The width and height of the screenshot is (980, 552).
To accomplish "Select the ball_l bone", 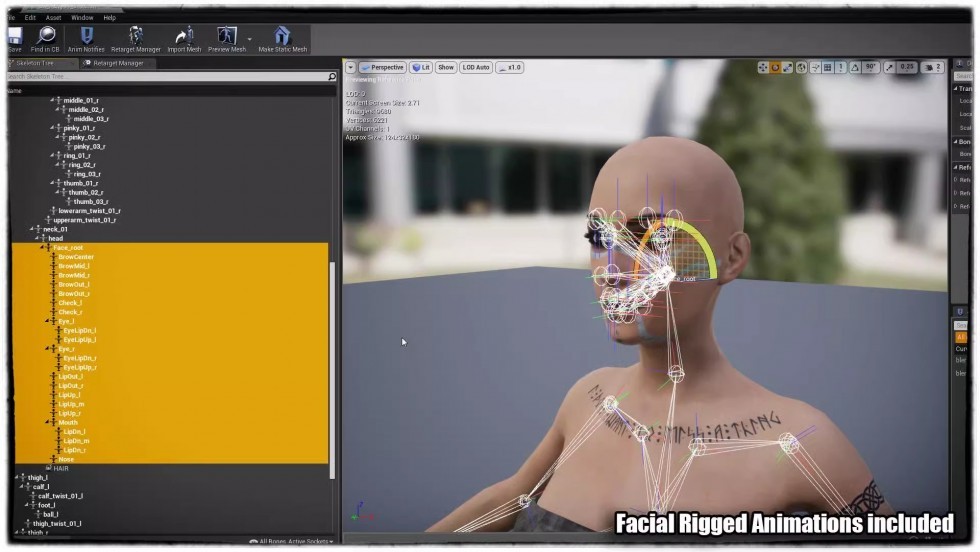I will pyautogui.click(x=51, y=514).
